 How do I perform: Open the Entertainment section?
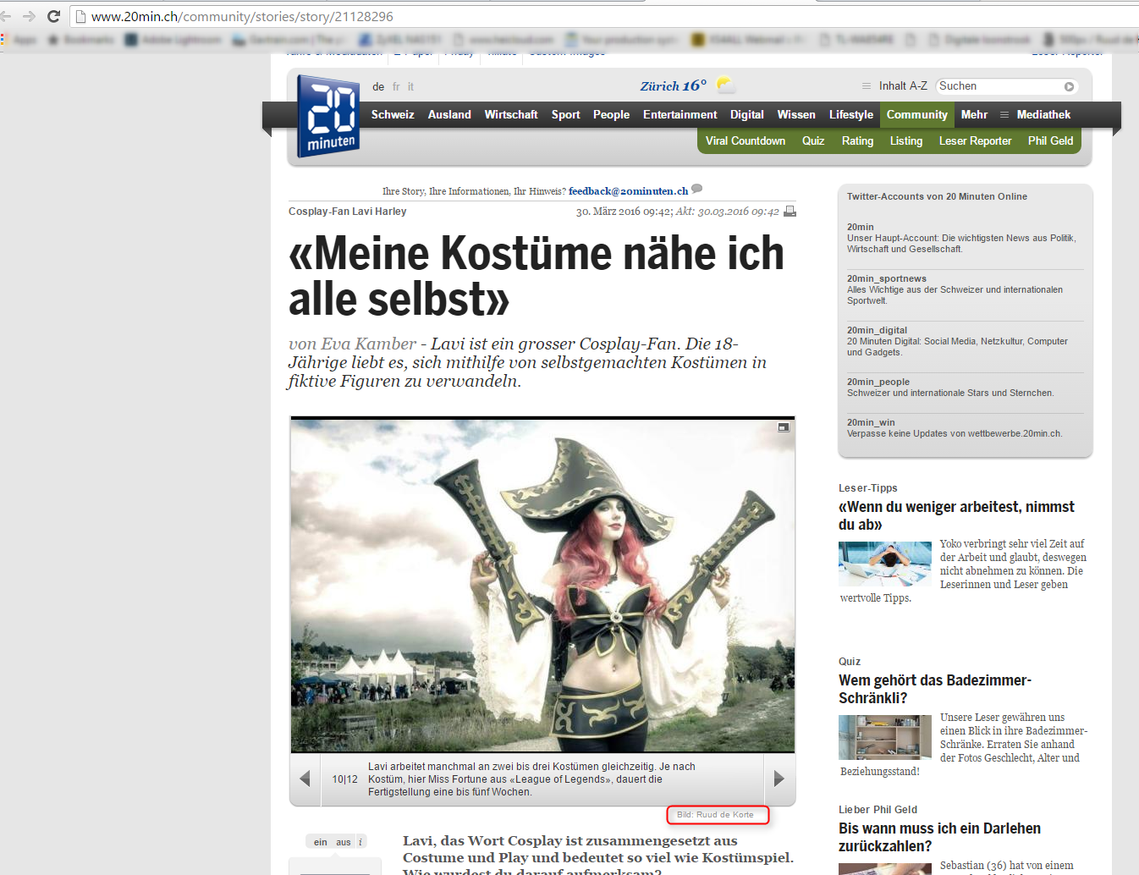point(680,115)
